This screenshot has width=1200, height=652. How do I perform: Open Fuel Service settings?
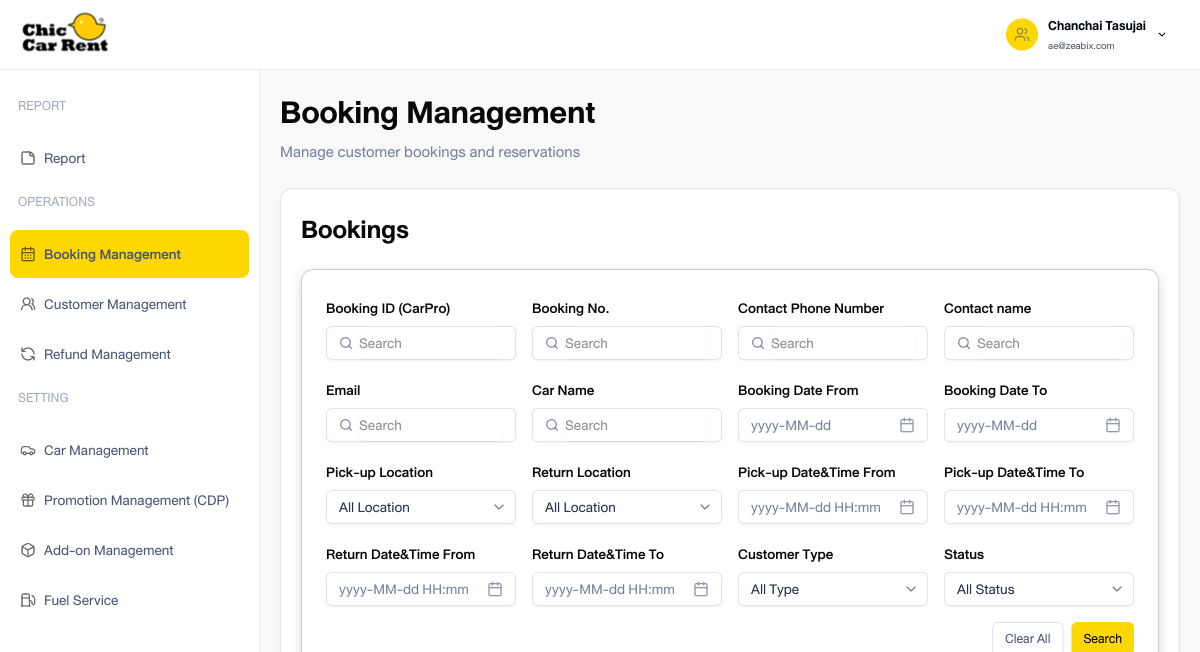pos(129,600)
